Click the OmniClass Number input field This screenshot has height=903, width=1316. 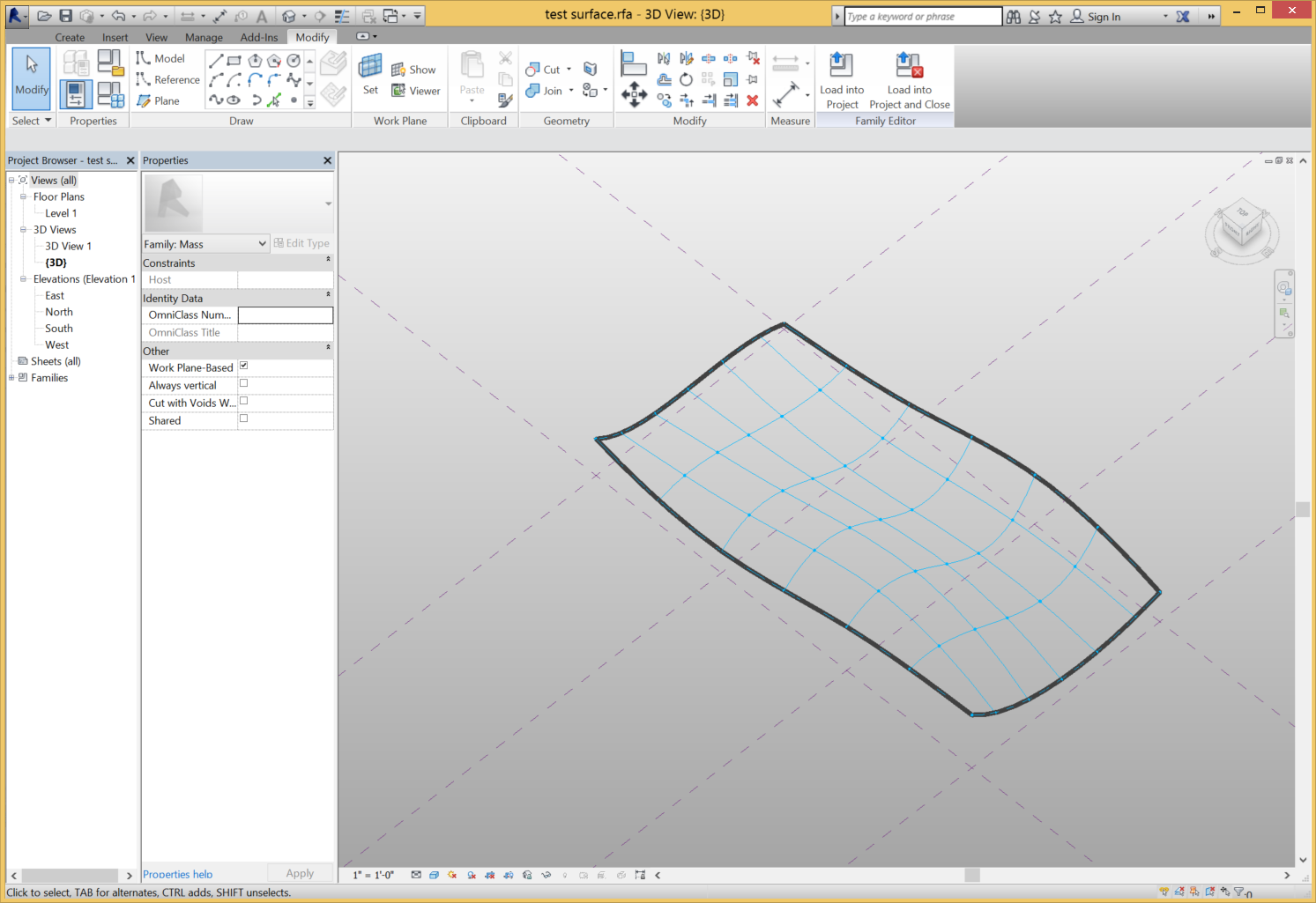(286, 315)
